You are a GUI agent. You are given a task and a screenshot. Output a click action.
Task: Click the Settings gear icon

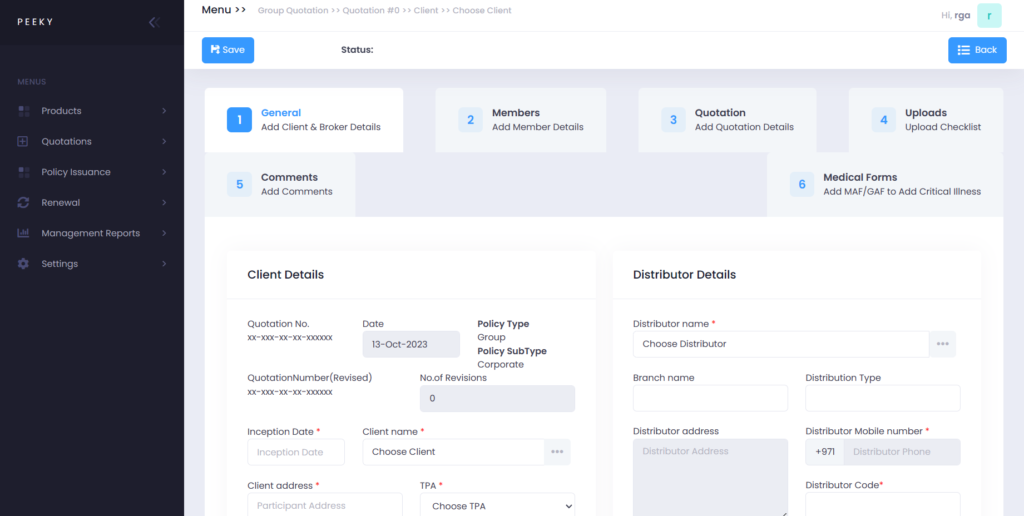(24, 264)
